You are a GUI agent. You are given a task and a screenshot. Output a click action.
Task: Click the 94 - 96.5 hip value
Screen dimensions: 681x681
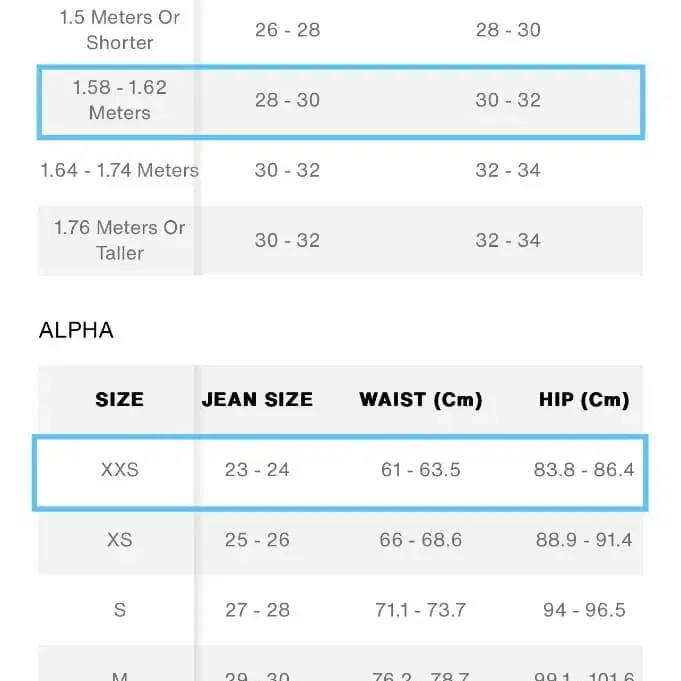584,610
